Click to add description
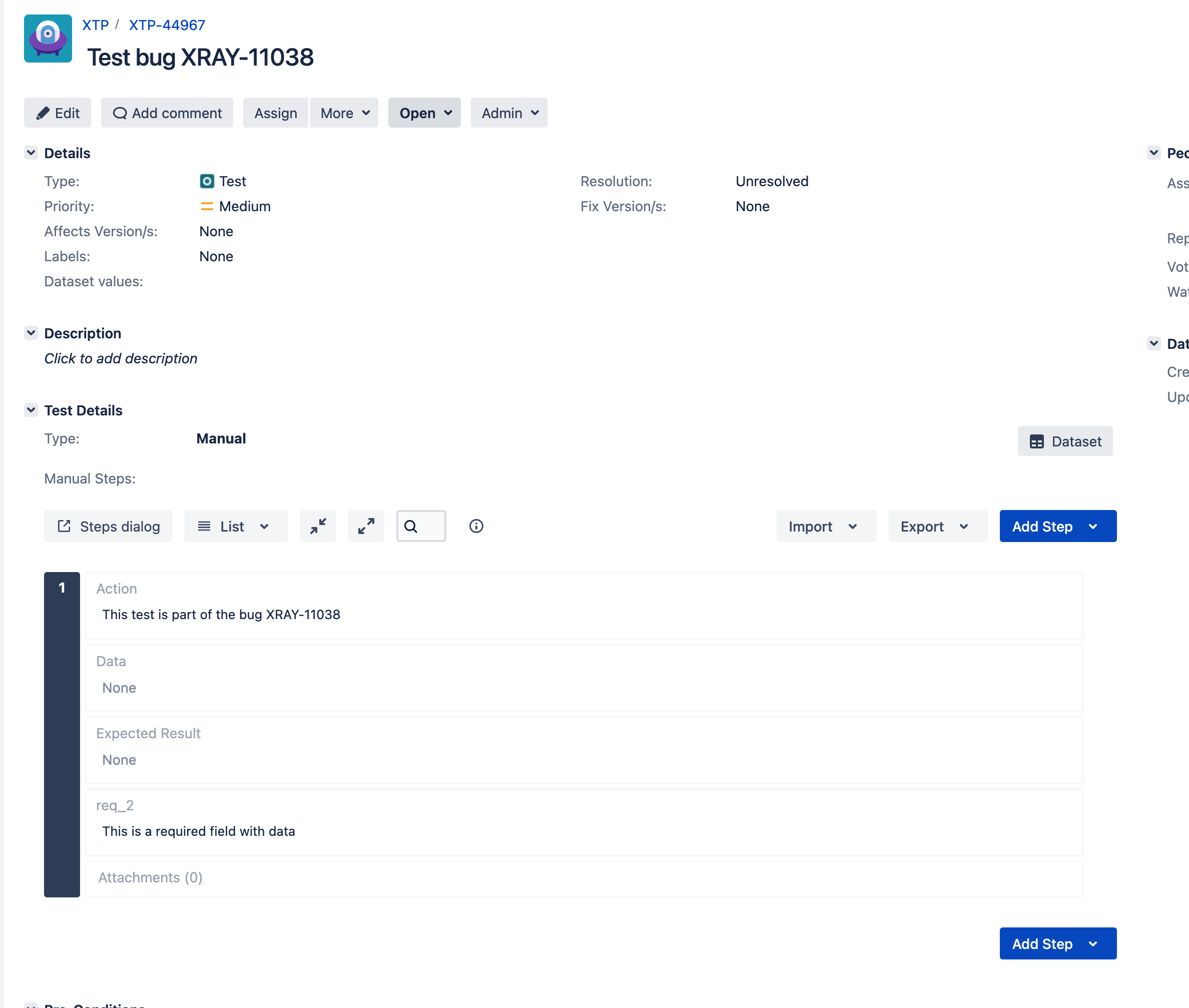Viewport: 1189px width, 1008px height. click(x=121, y=358)
